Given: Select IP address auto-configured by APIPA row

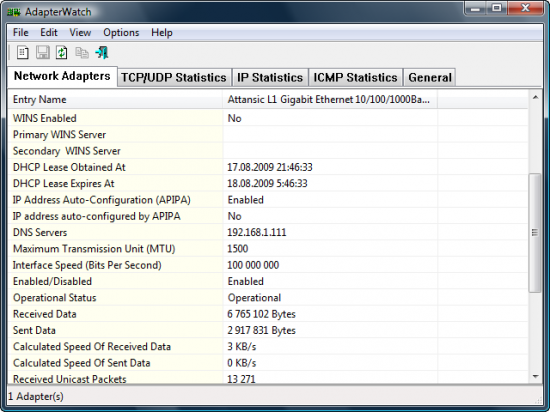Looking at the screenshot, I should point(268,216).
